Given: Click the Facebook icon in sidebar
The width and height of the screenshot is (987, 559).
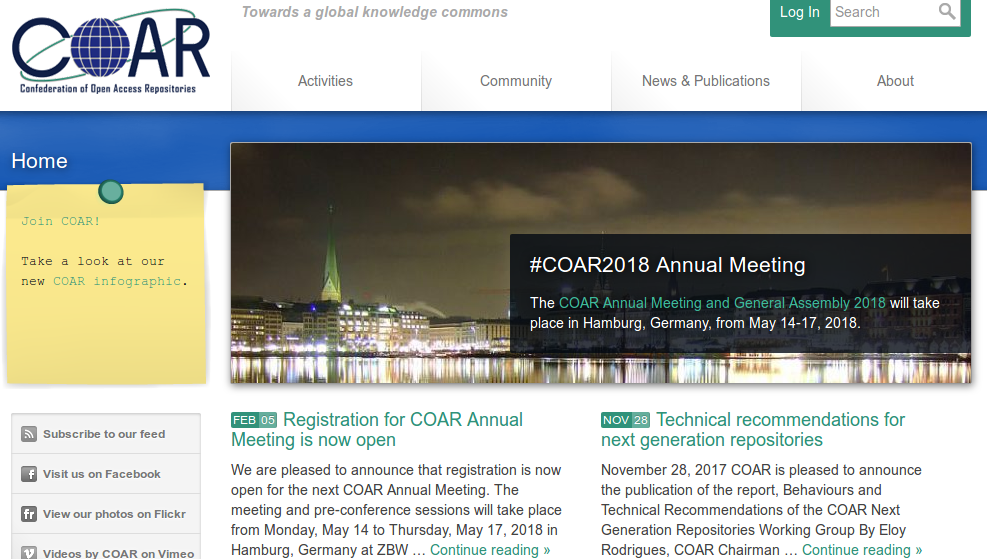Looking at the screenshot, I should pyautogui.click(x=29, y=474).
